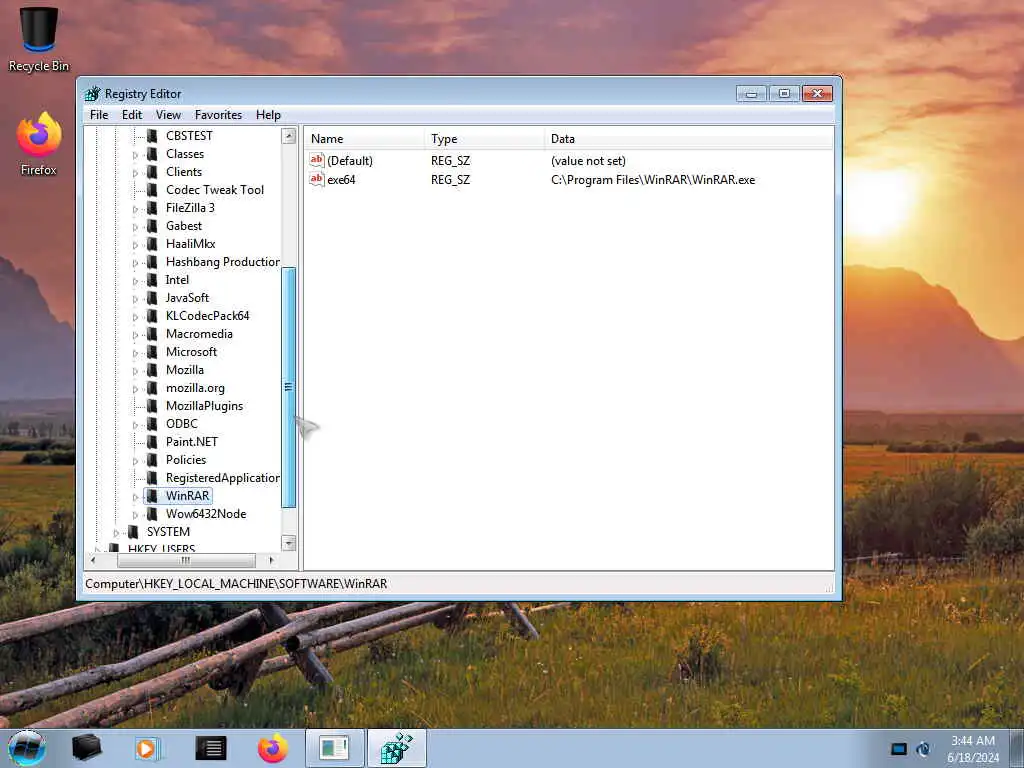Screen dimensions: 1024x768
Task: Click the Codec Tweak Tool folder icon
Action: tap(152, 190)
